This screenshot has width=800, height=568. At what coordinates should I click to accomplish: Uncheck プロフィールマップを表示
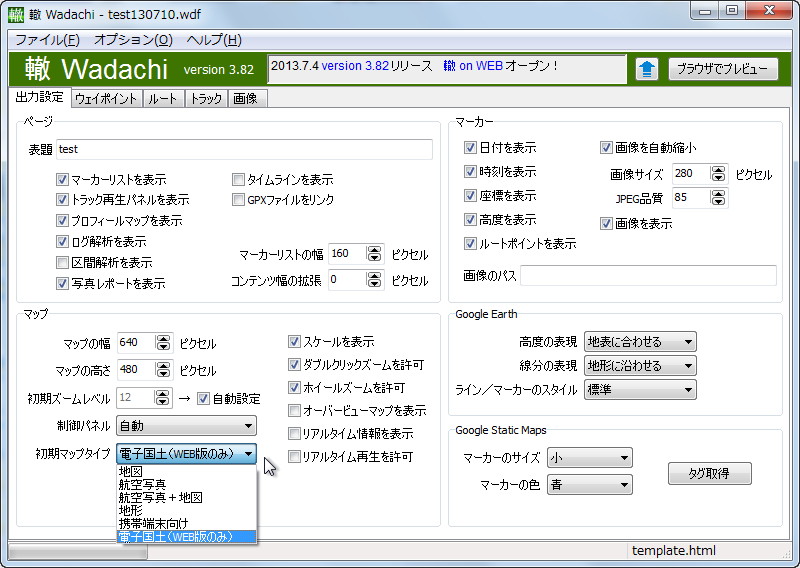[x=62, y=220]
